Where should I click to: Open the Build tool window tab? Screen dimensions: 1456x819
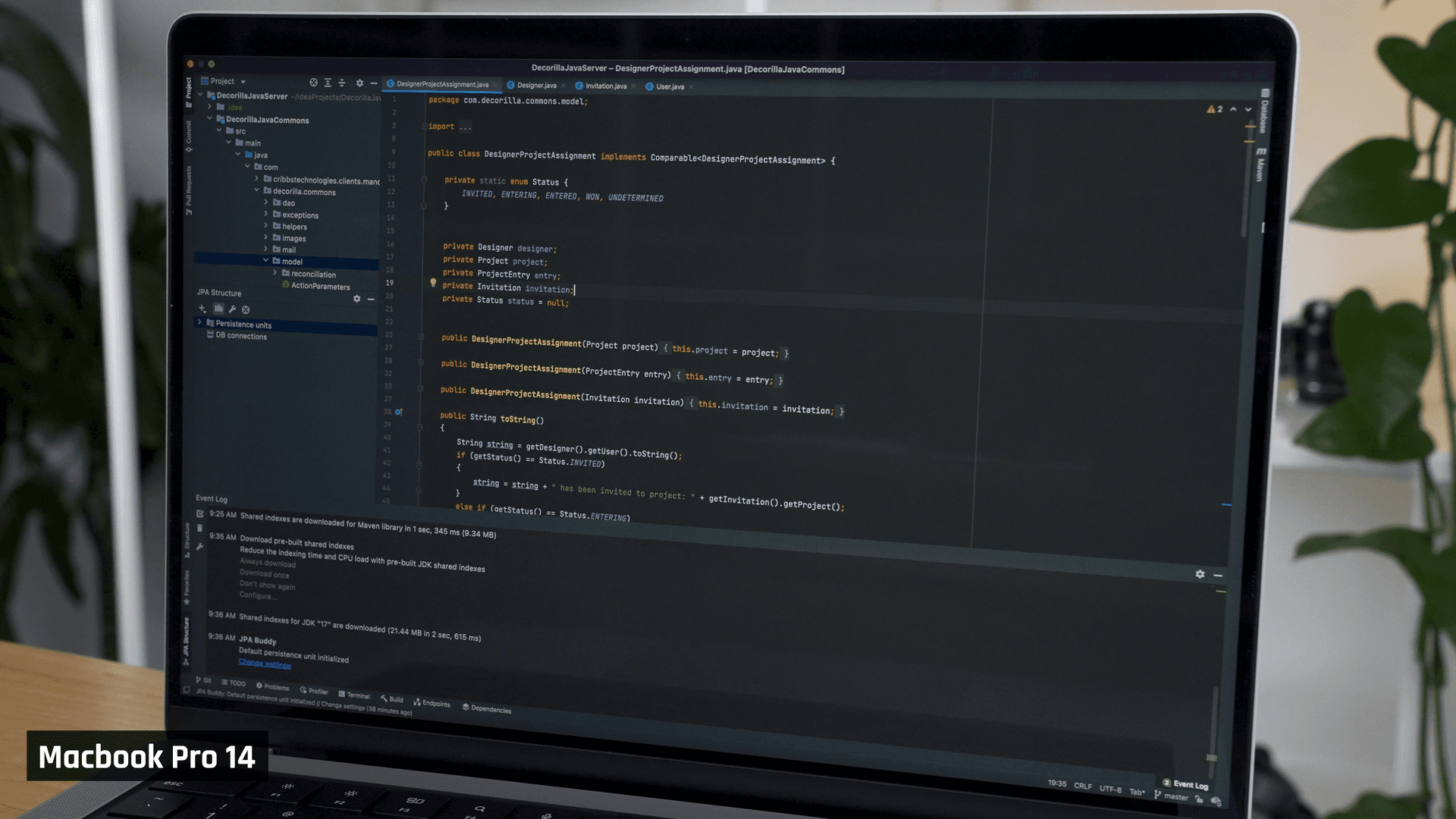click(392, 698)
